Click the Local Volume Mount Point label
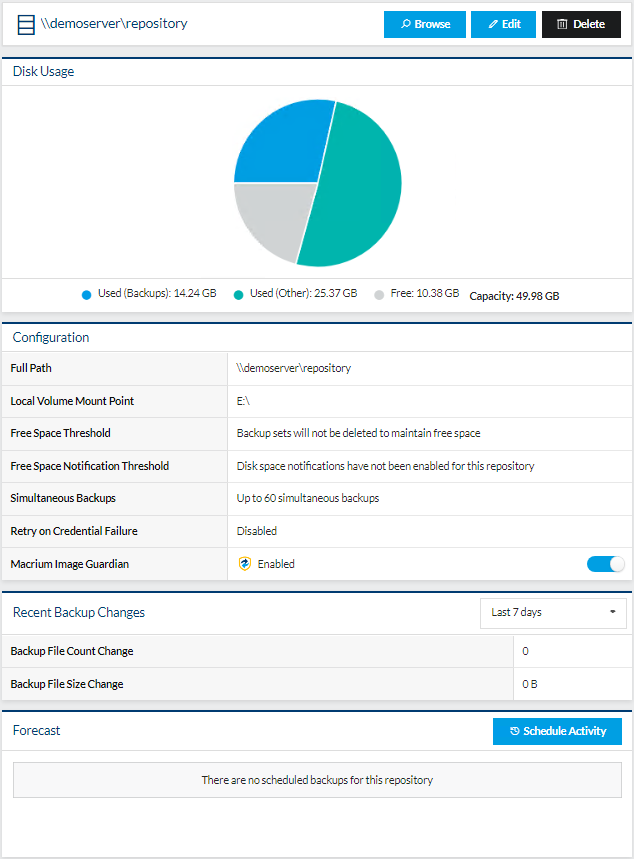634x859 pixels. click(x=72, y=401)
